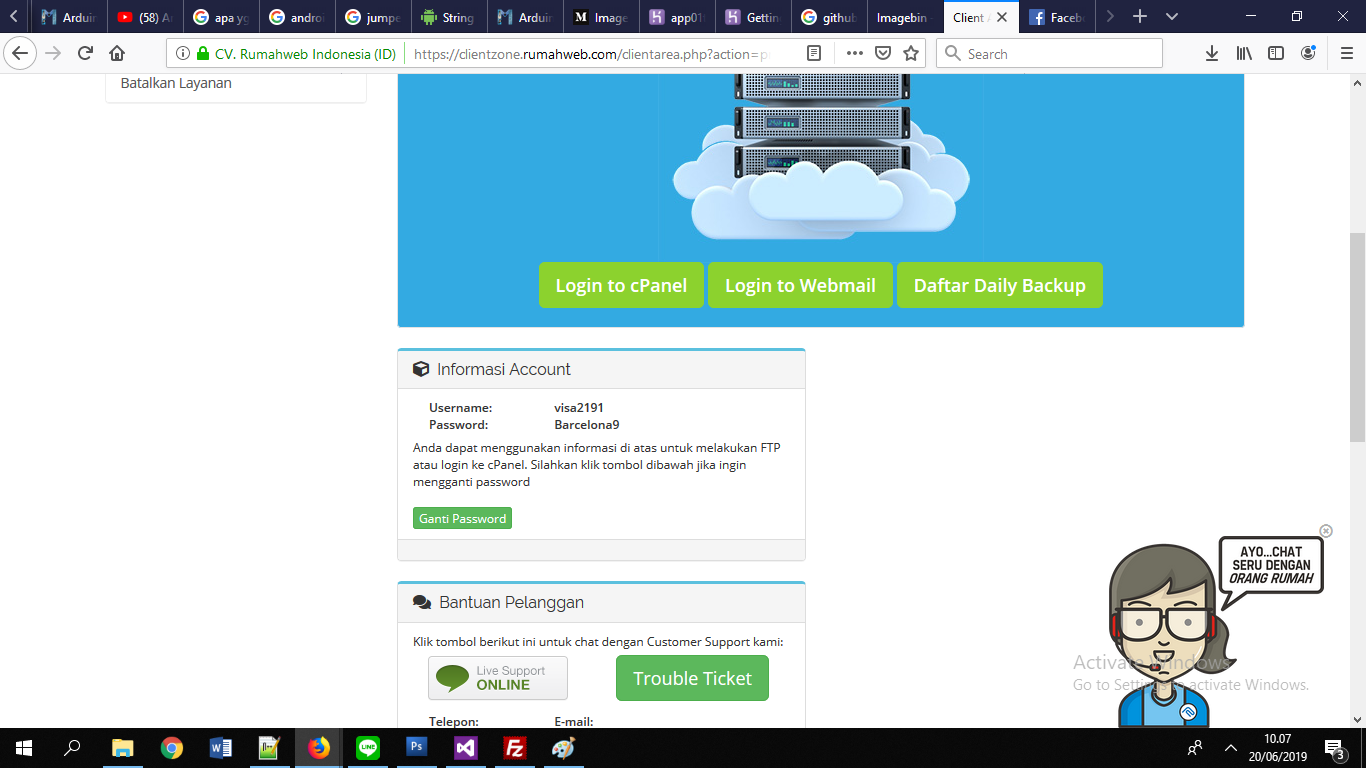Open the Downloads panel

tap(1211, 54)
